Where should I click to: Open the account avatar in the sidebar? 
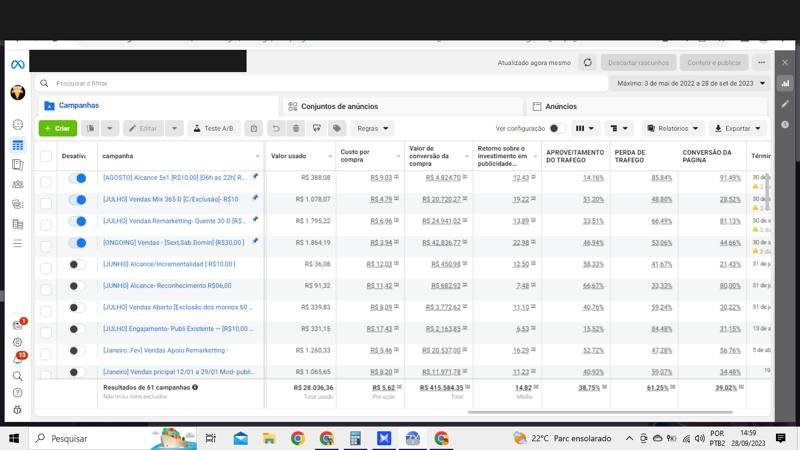[17, 92]
